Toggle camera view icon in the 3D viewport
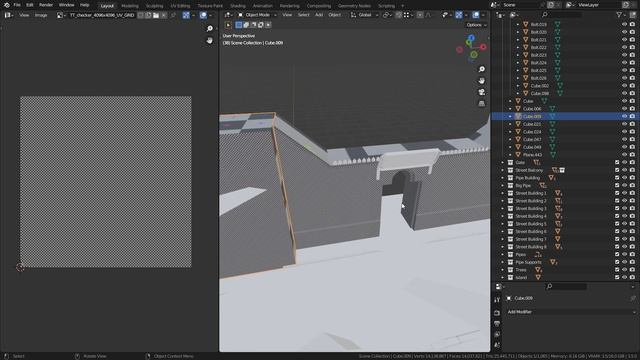Viewport: 640px width, 360px height. [482, 92]
